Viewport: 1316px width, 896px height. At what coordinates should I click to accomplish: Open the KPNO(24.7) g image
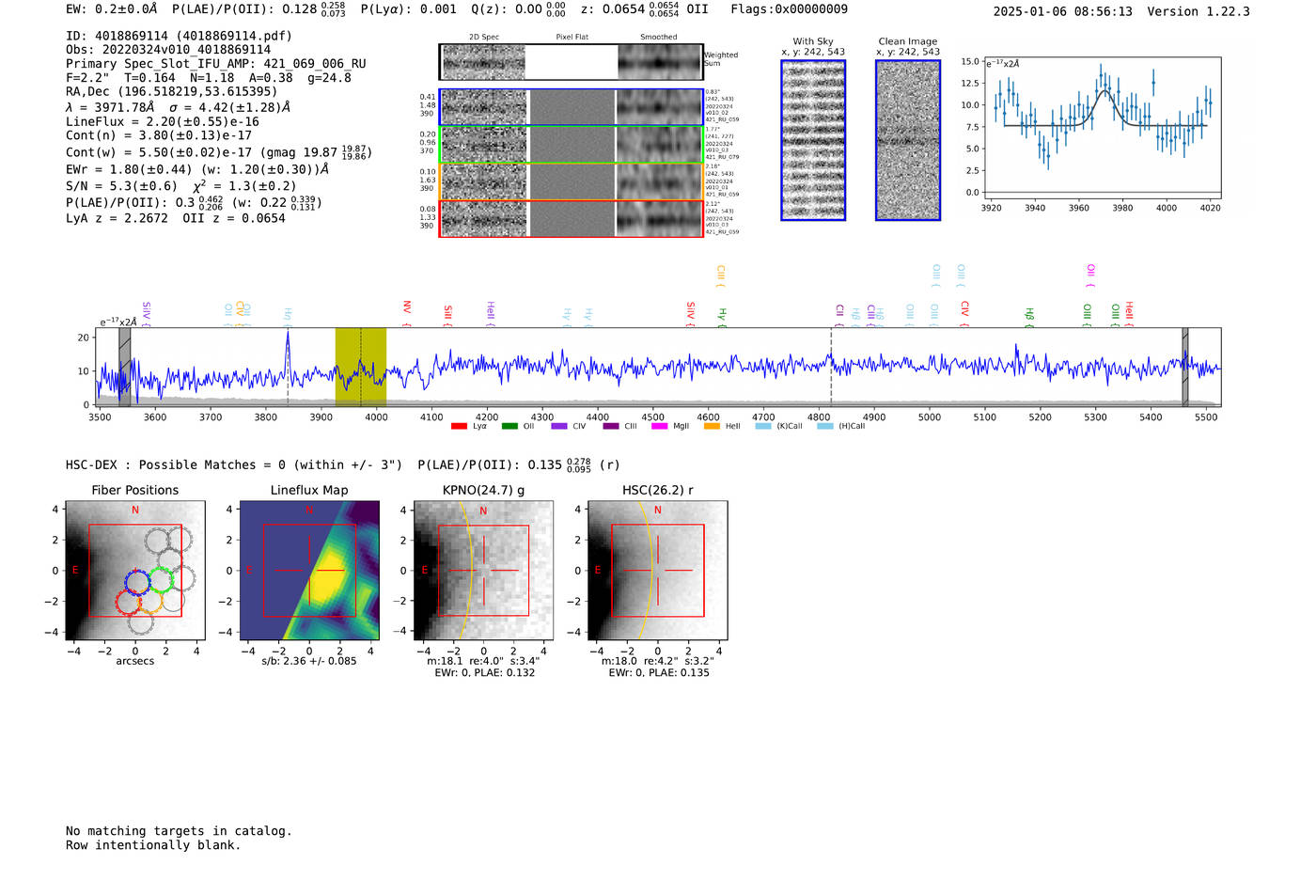[483, 571]
